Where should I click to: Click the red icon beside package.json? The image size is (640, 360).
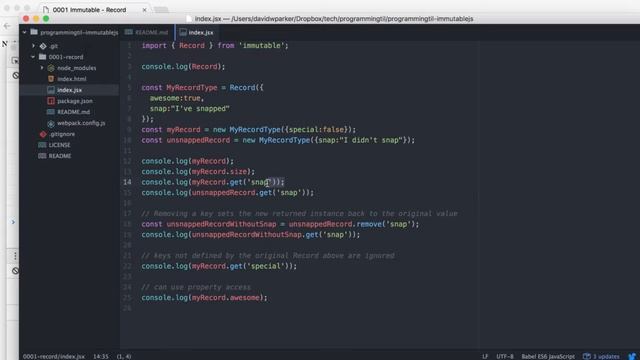coord(51,101)
